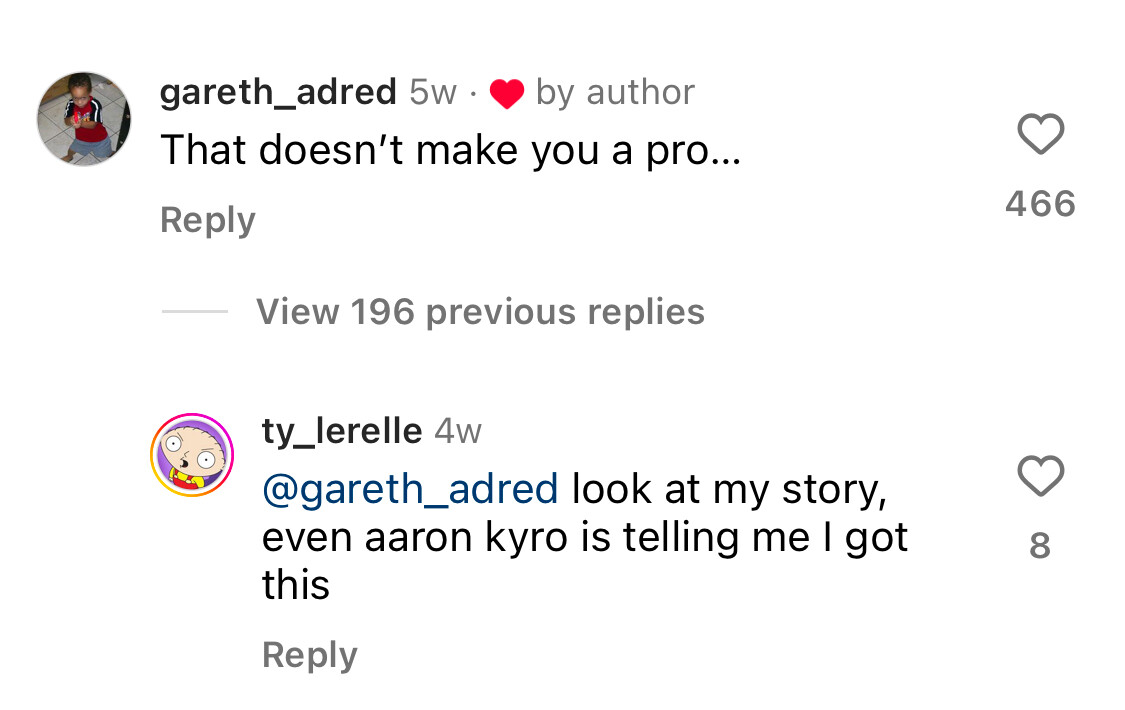Click the blue @gareth_adred mention
Screen dimensions: 1125x710
click(410, 489)
